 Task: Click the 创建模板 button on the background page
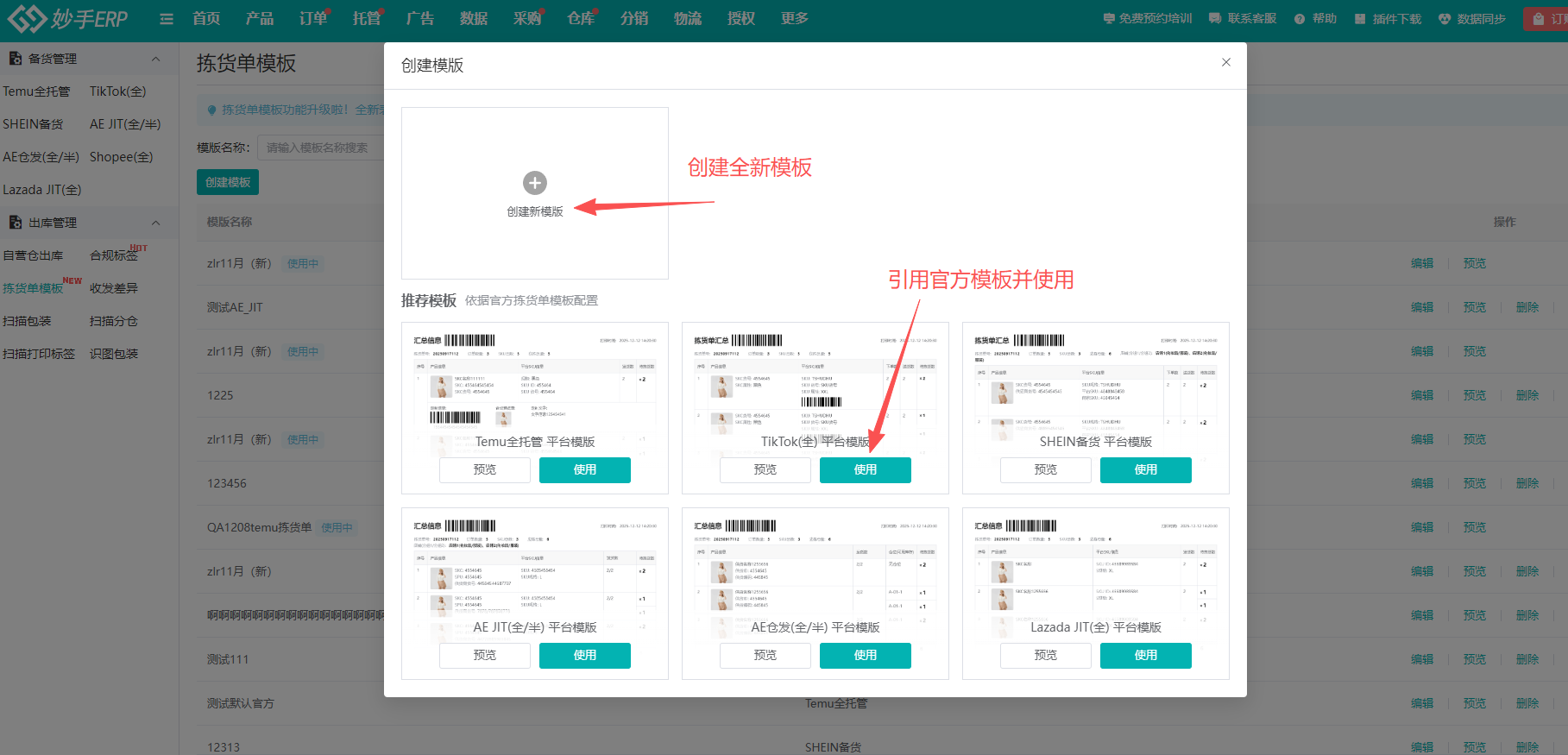coord(228,182)
